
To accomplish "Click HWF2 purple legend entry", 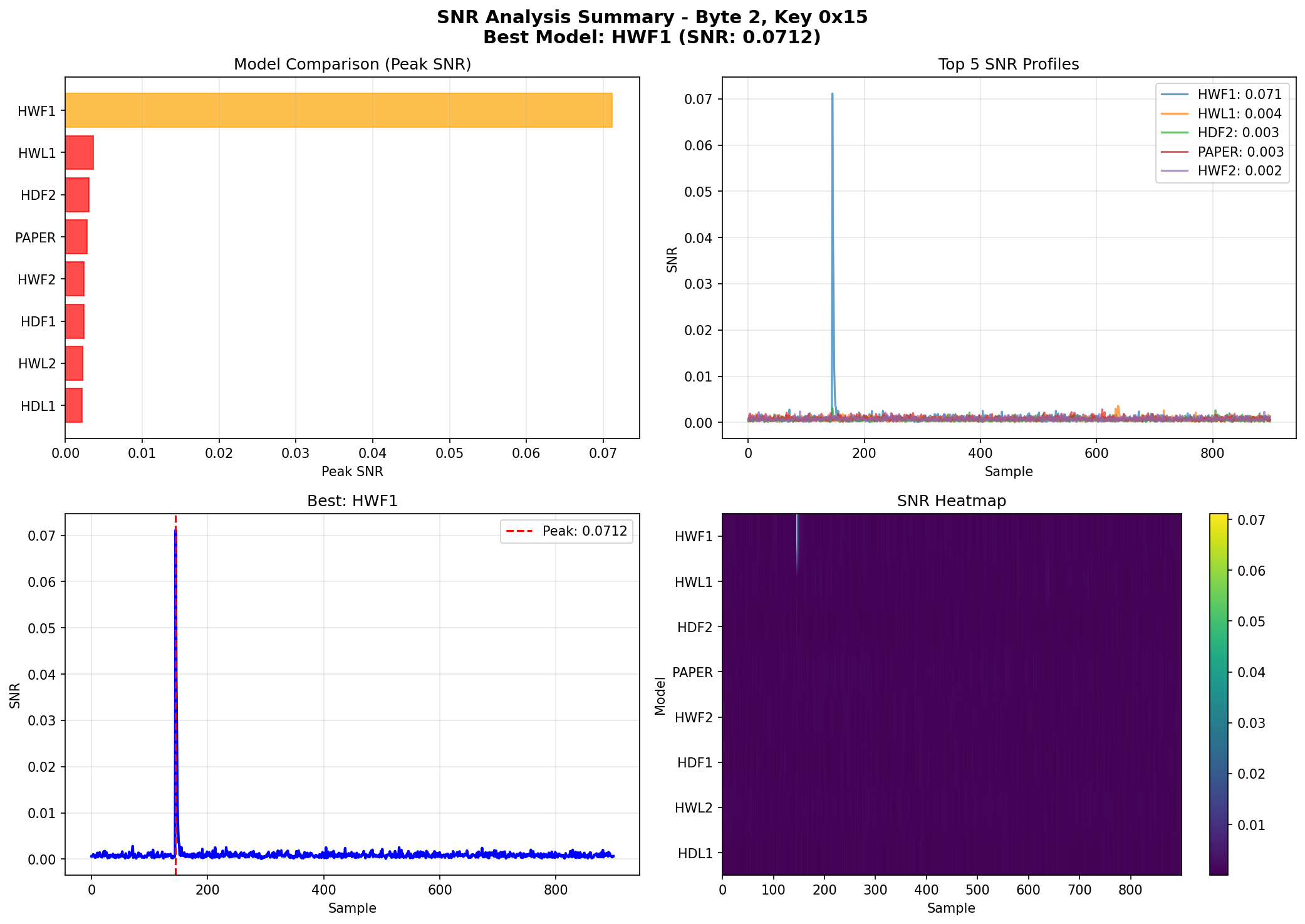I will point(1239,171).
